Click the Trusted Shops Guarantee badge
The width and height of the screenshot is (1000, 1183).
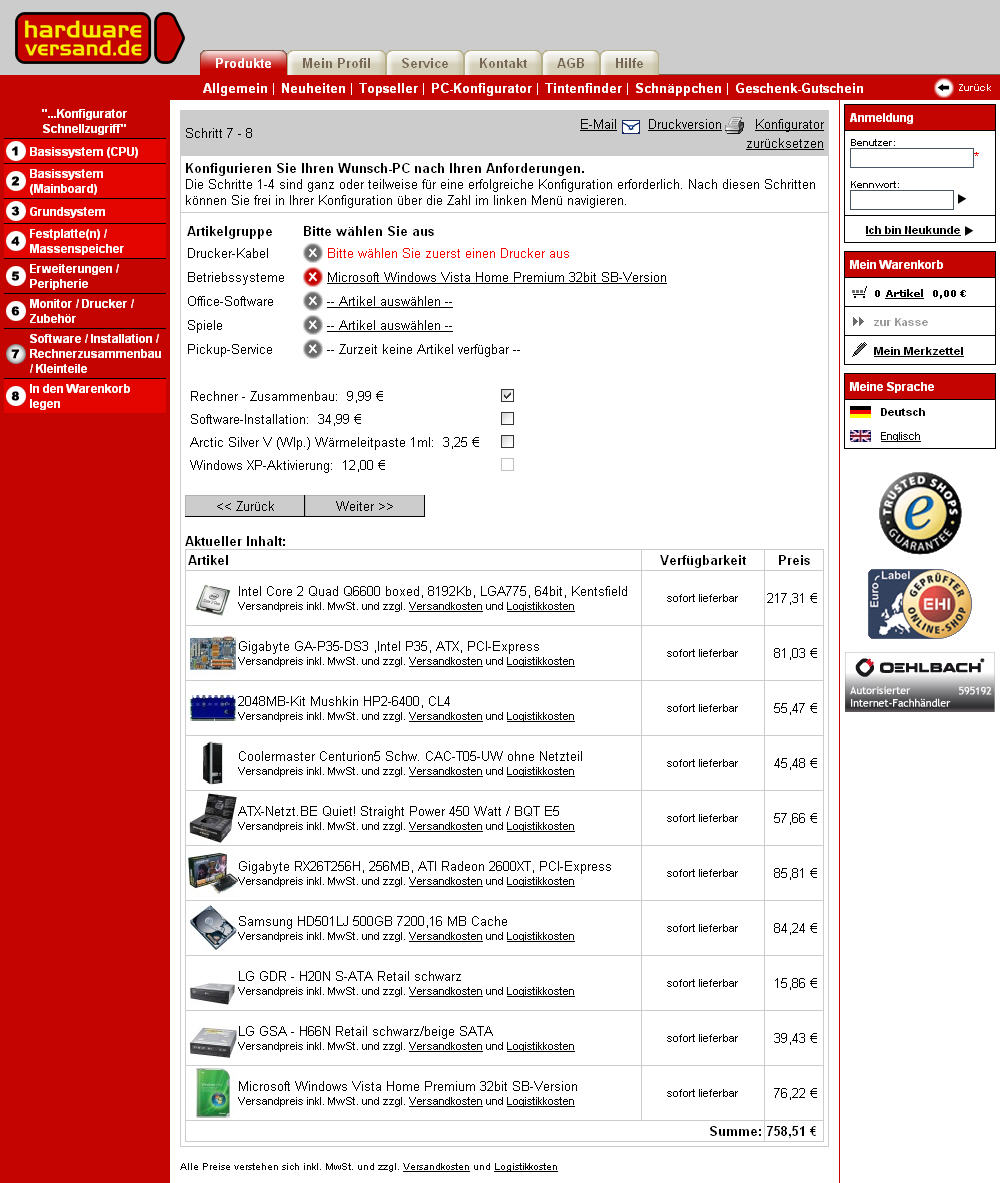click(x=919, y=513)
